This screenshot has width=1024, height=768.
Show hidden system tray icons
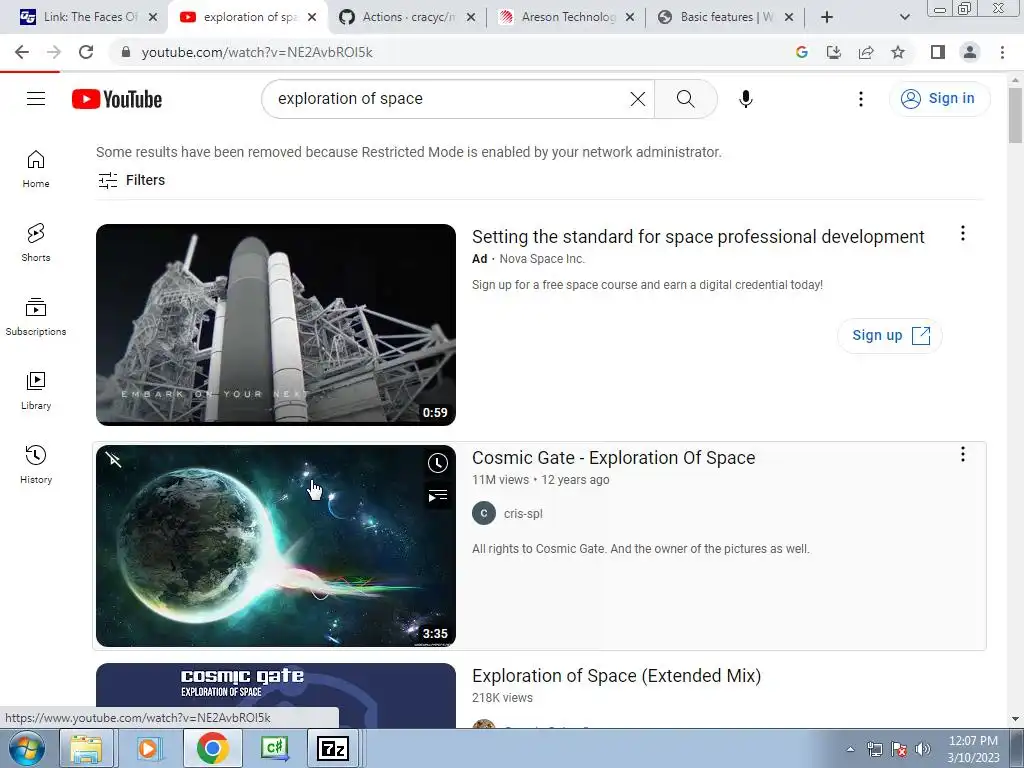click(x=850, y=749)
